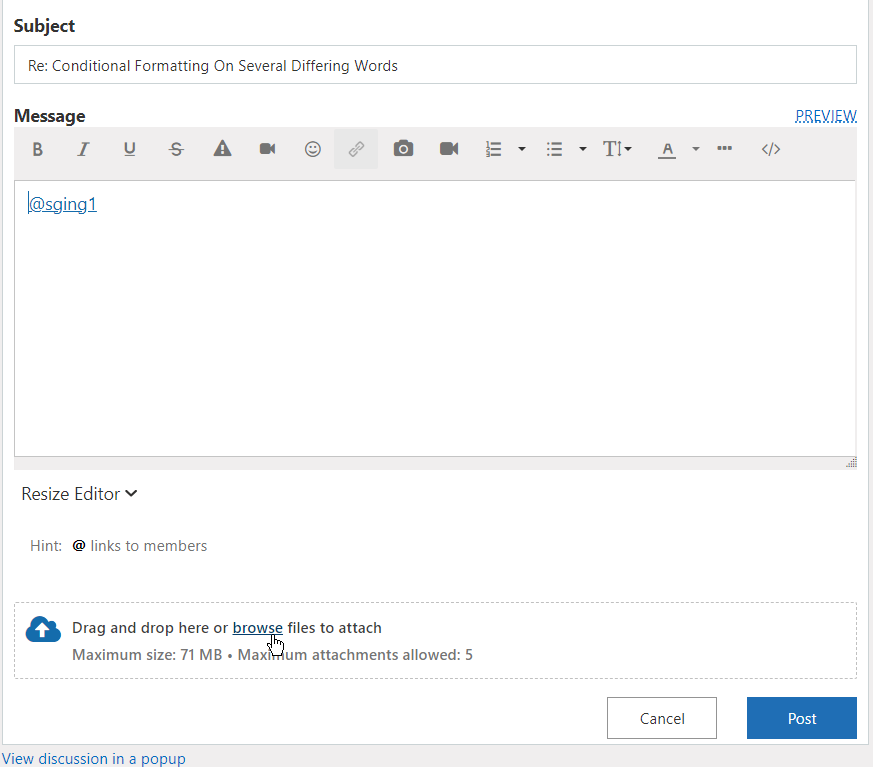Grab the editor resize handle corner
Image resolution: width=873 pixels, height=767 pixels.
pos(851,463)
